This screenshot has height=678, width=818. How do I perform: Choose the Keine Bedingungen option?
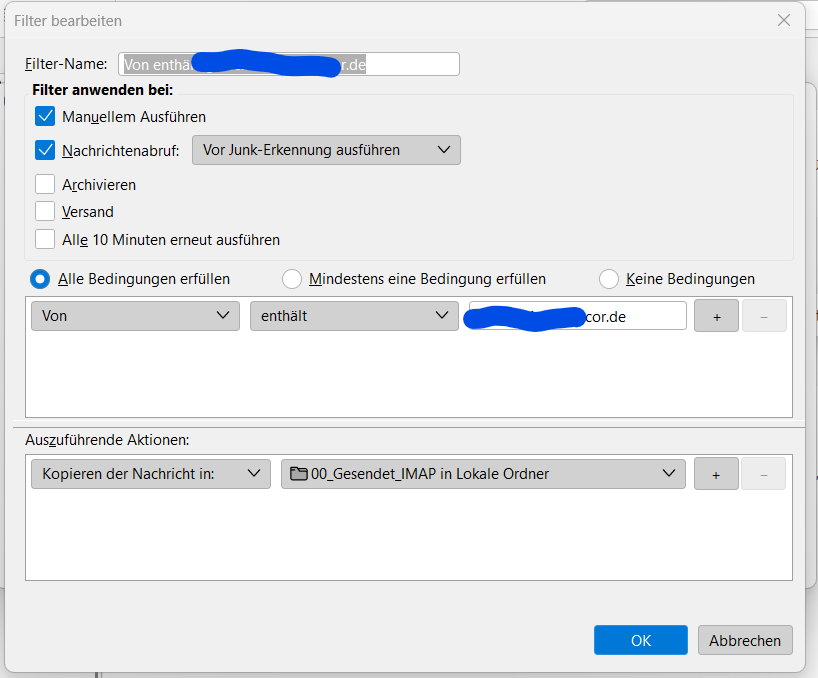(x=609, y=279)
